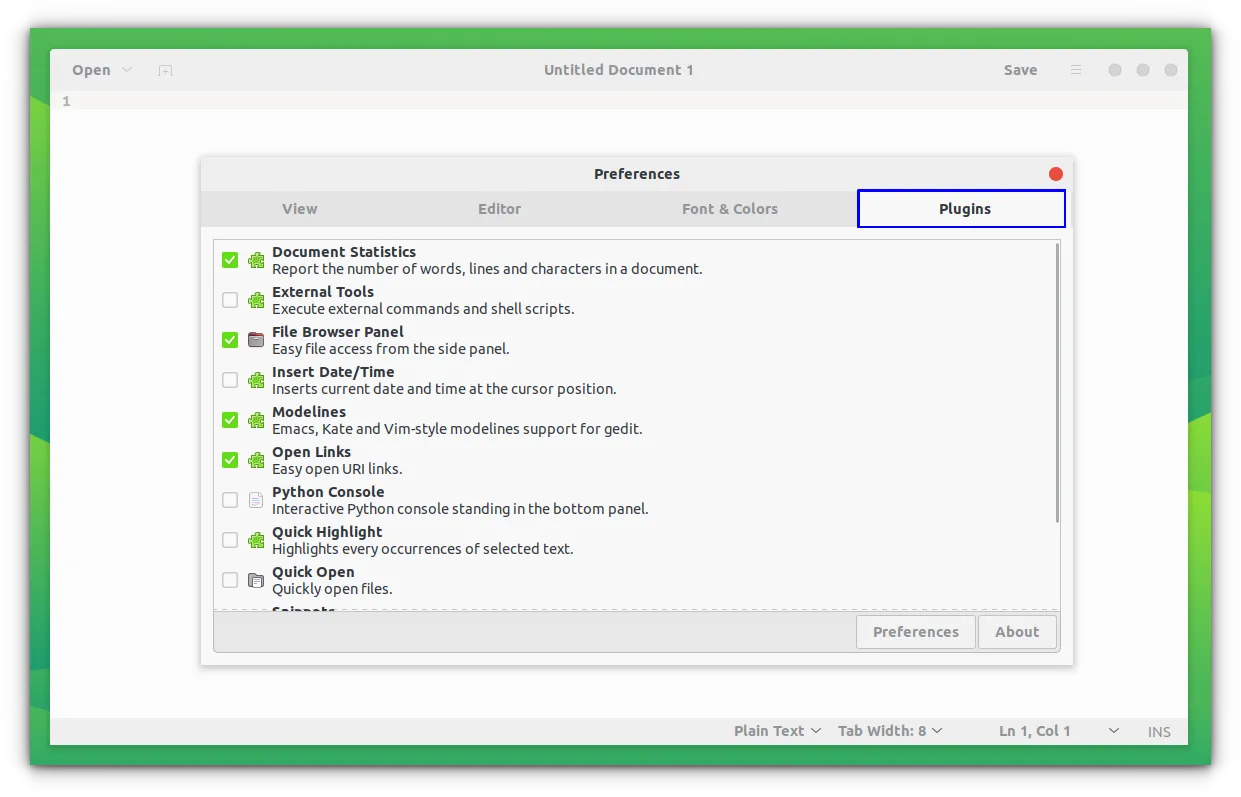Enable the Insert Date/Time plugin checkbox
The width and height of the screenshot is (1241, 797).
pyautogui.click(x=230, y=380)
